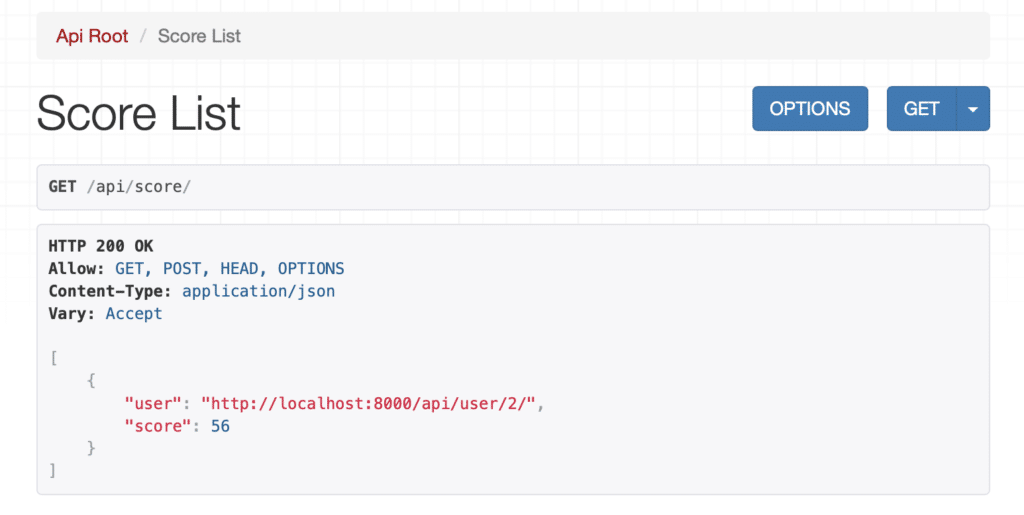Select the Score List breadcrumb item

click(199, 36)
